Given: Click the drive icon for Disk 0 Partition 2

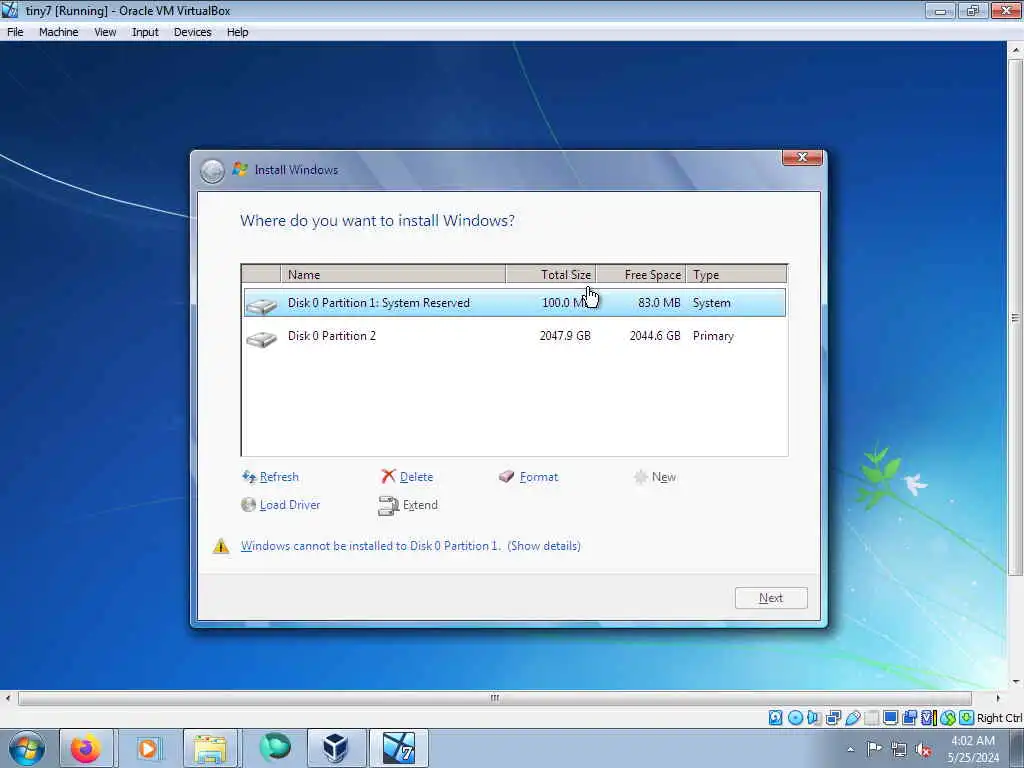Looking at the screenshot, I should [x=262, y=338].
